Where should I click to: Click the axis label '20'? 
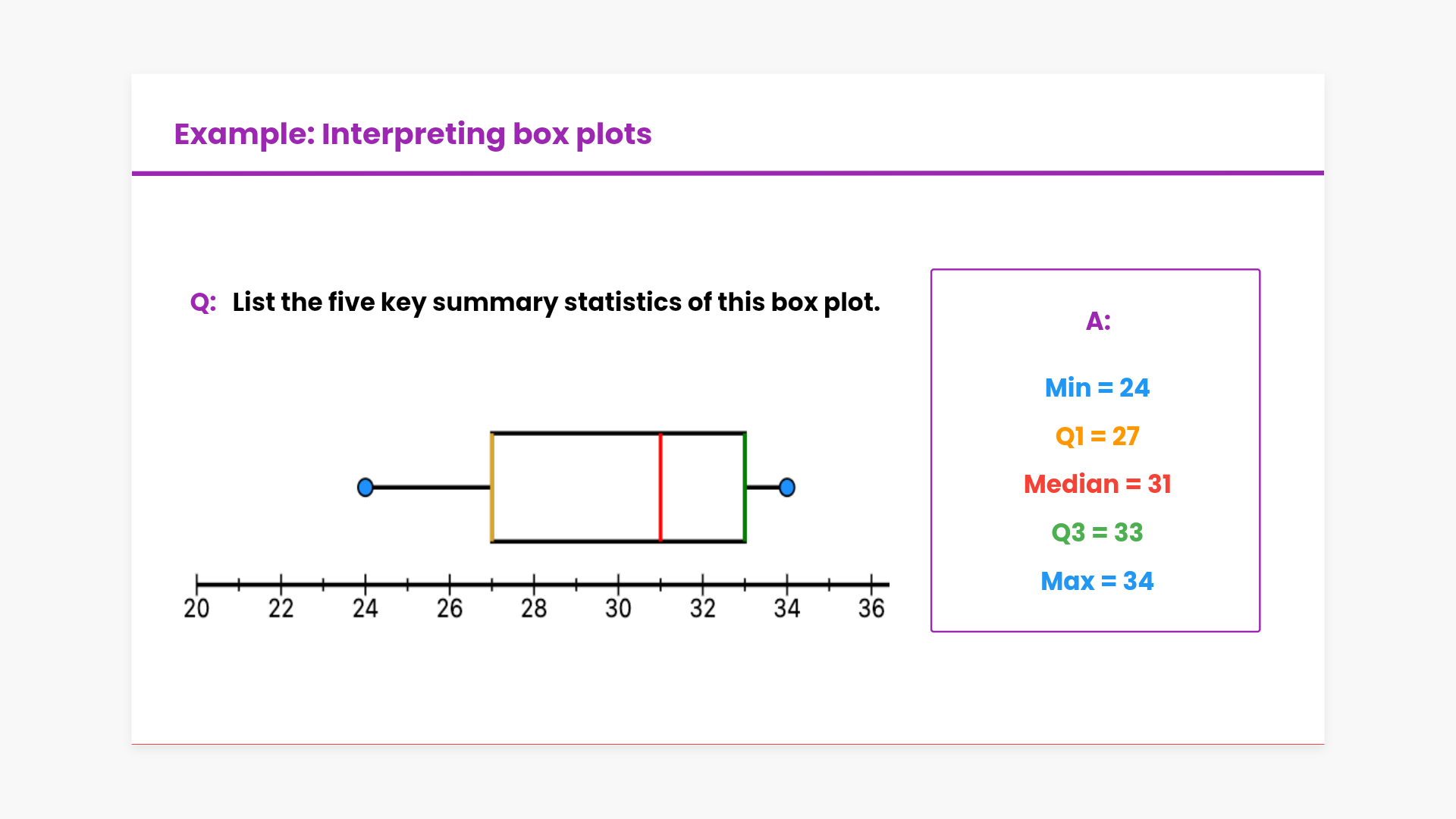coord(196,608)
